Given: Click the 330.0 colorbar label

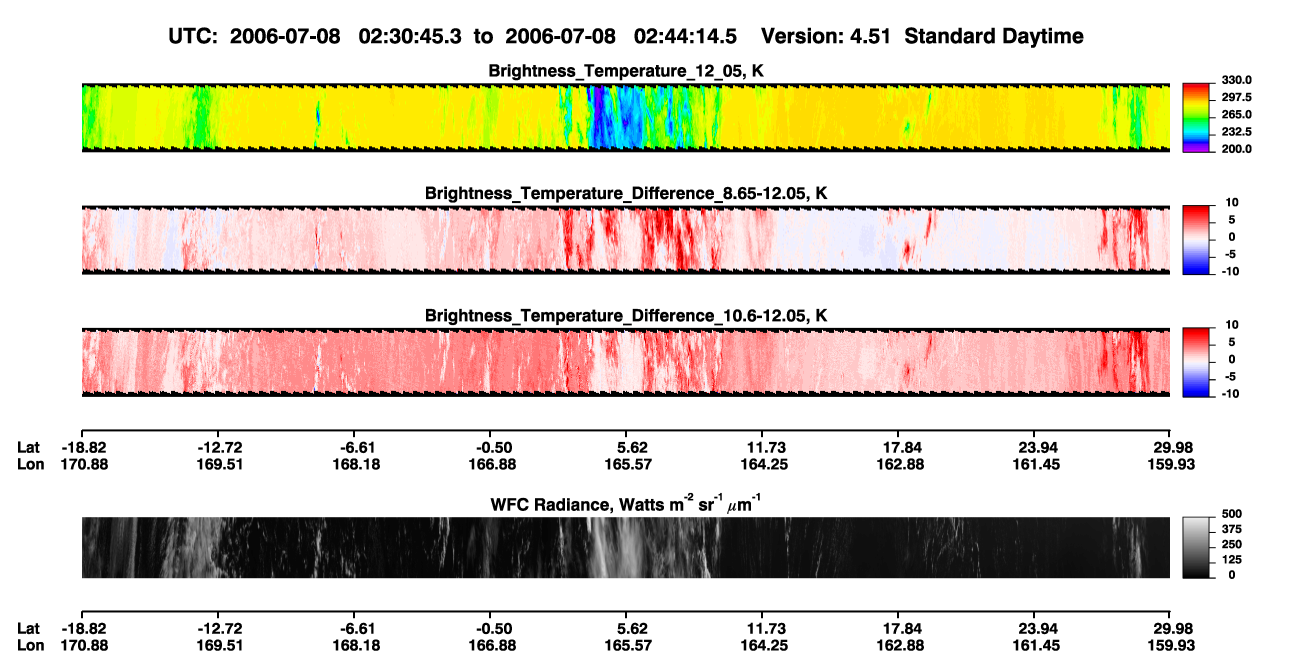Looking at the screenshot, I should click(1237, 81).
